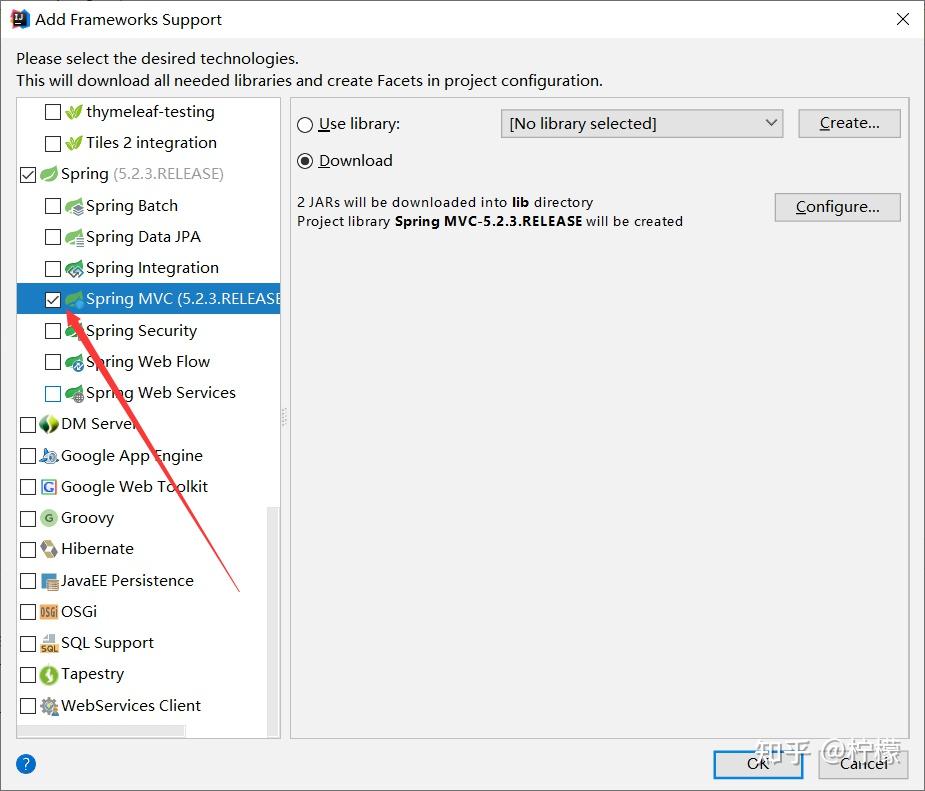925x791 pixels.
Task: Enable the Tiles 2 integration checkbox
Action: pos(53,143)
